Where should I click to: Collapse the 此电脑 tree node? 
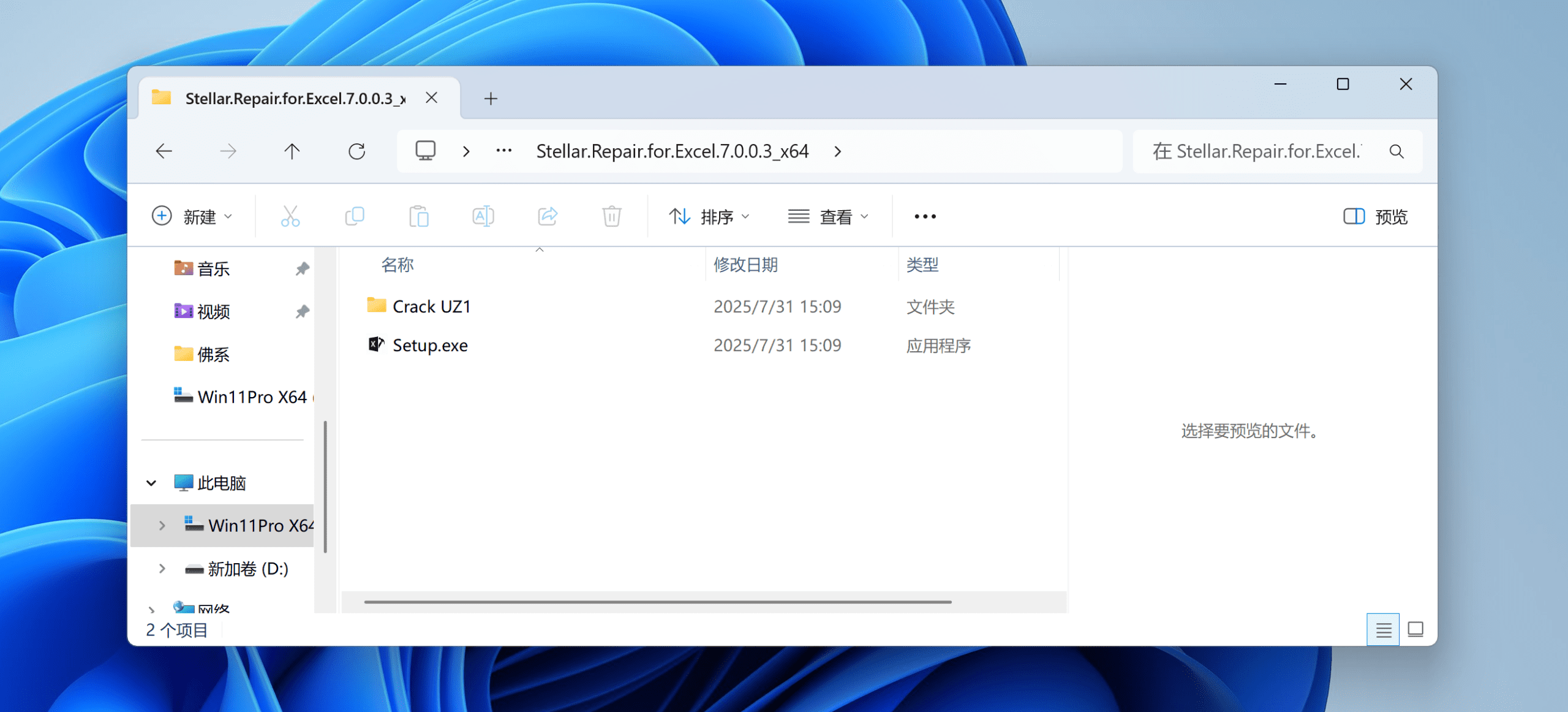[x=151, y=483]
